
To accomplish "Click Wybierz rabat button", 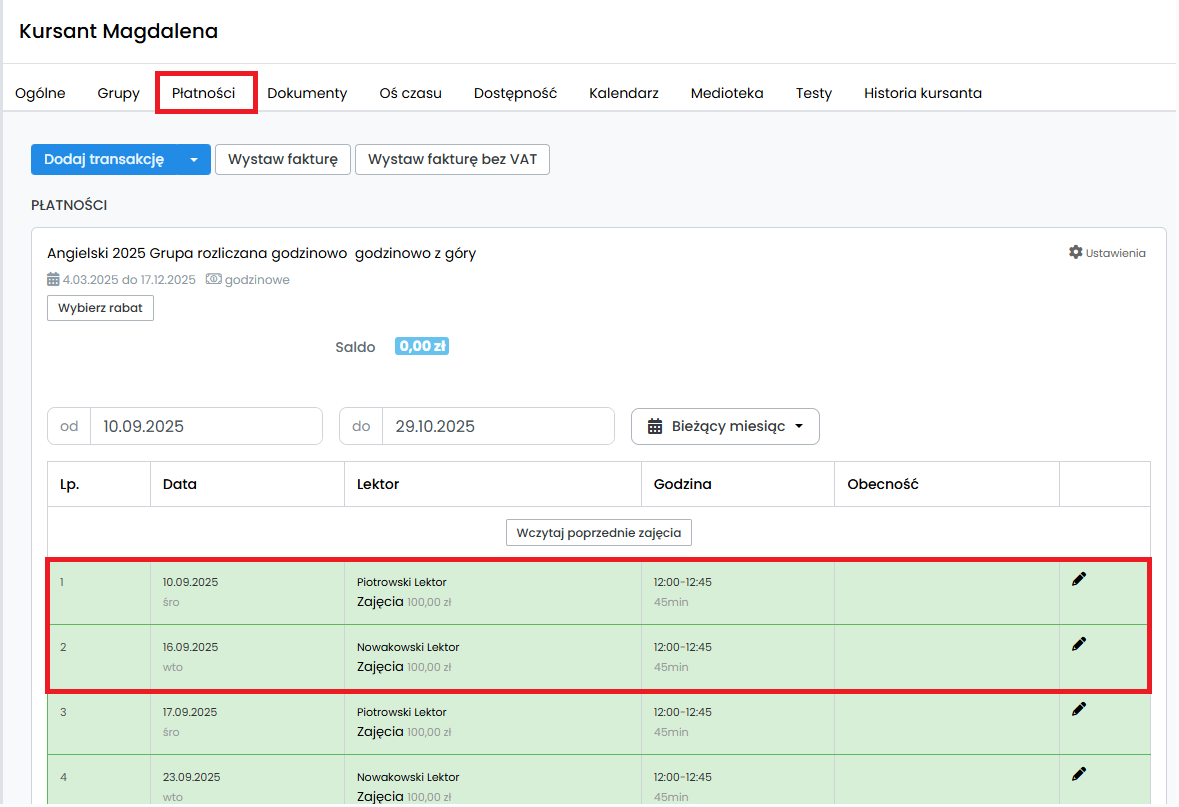I will (x=100, y=308).
